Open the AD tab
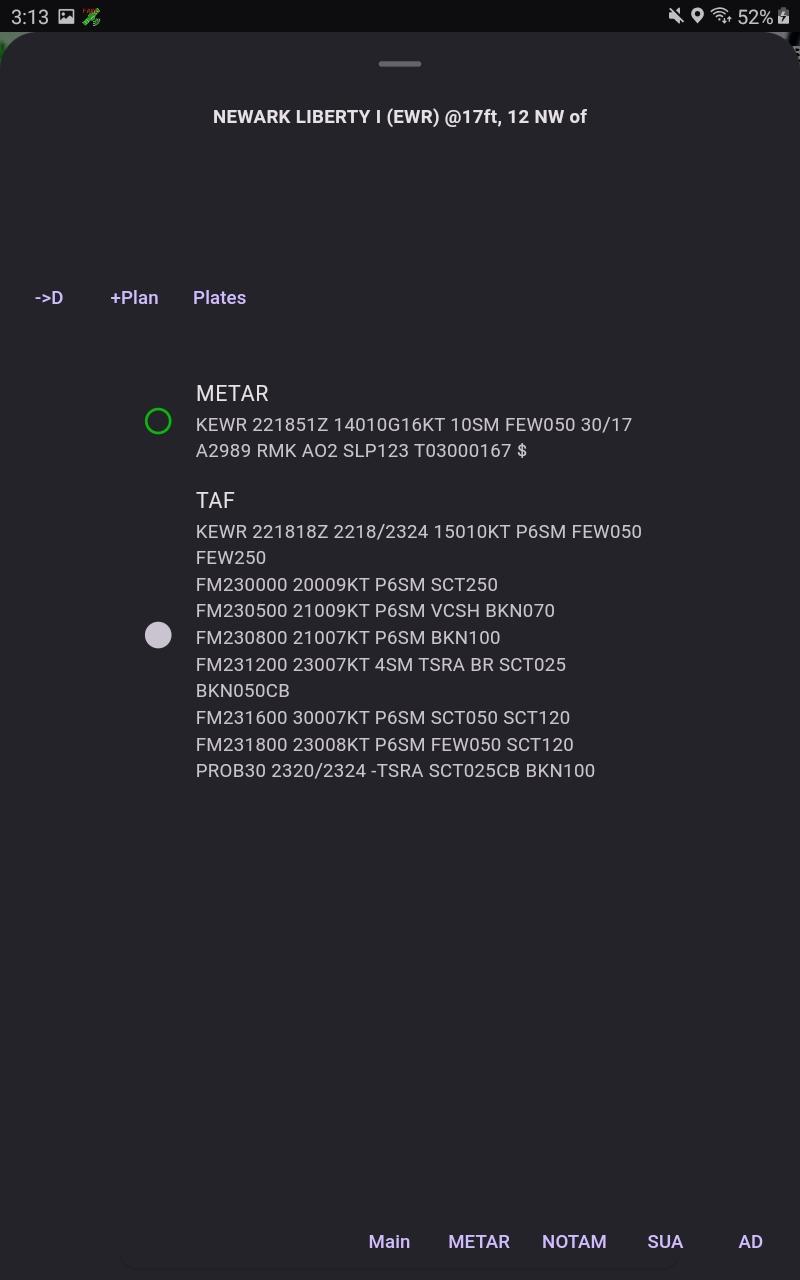Image resolution: width=800 pixels, height=1280 pixels. (x=750, y=1241)
